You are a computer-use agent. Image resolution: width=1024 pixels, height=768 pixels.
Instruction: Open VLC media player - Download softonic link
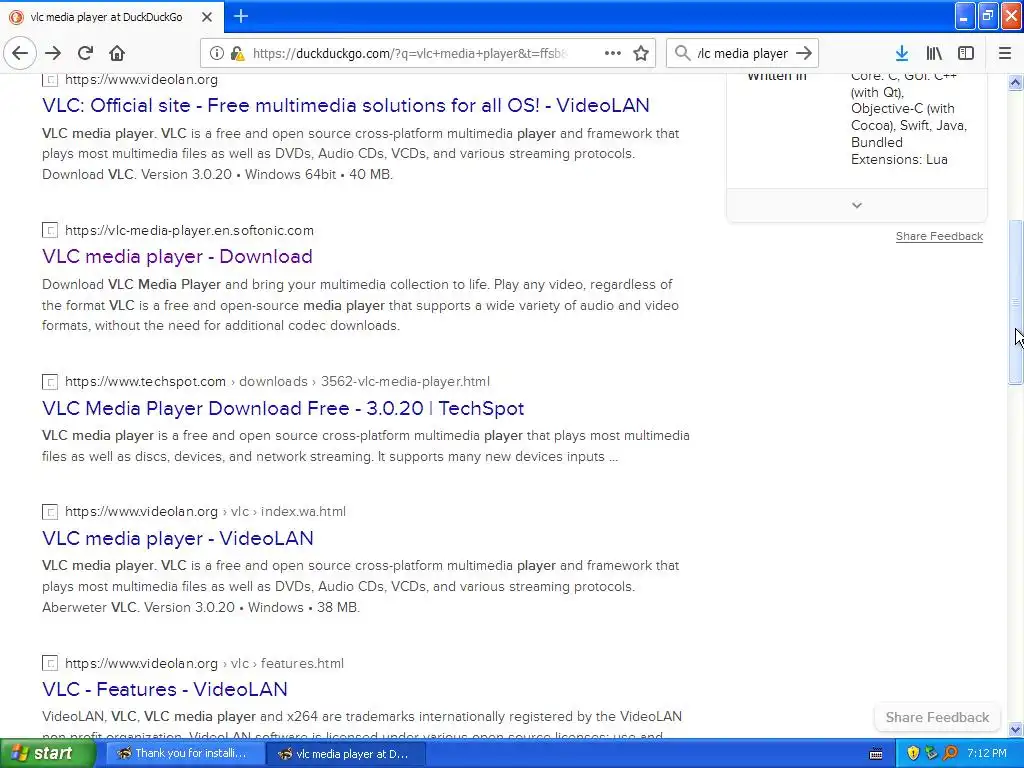[177, 256]
